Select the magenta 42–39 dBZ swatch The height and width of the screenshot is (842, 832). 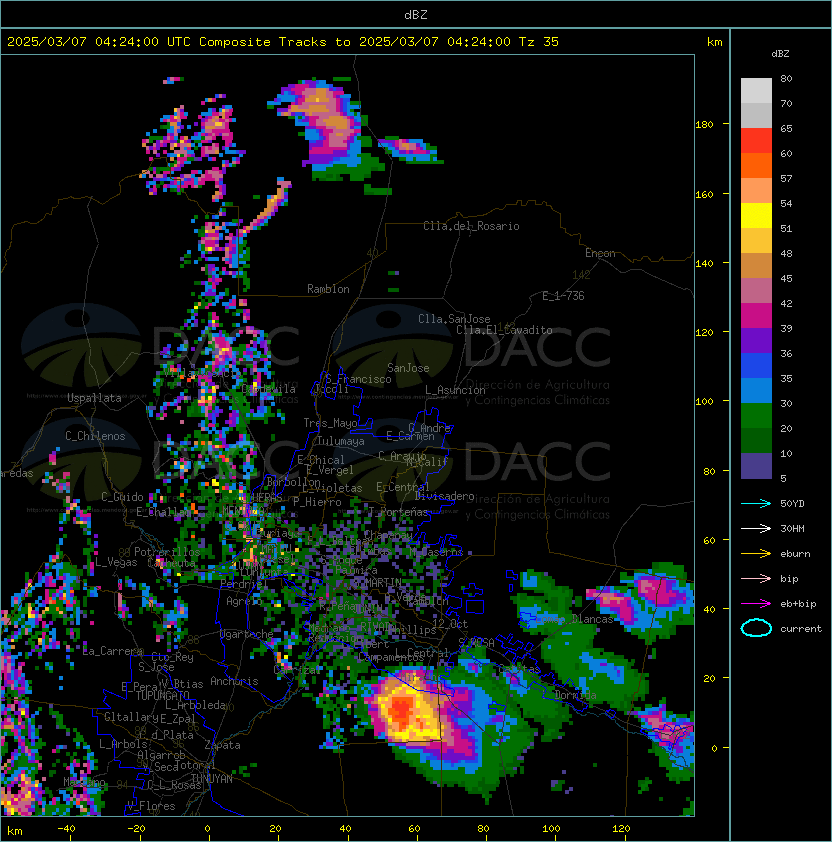point(756,315)
